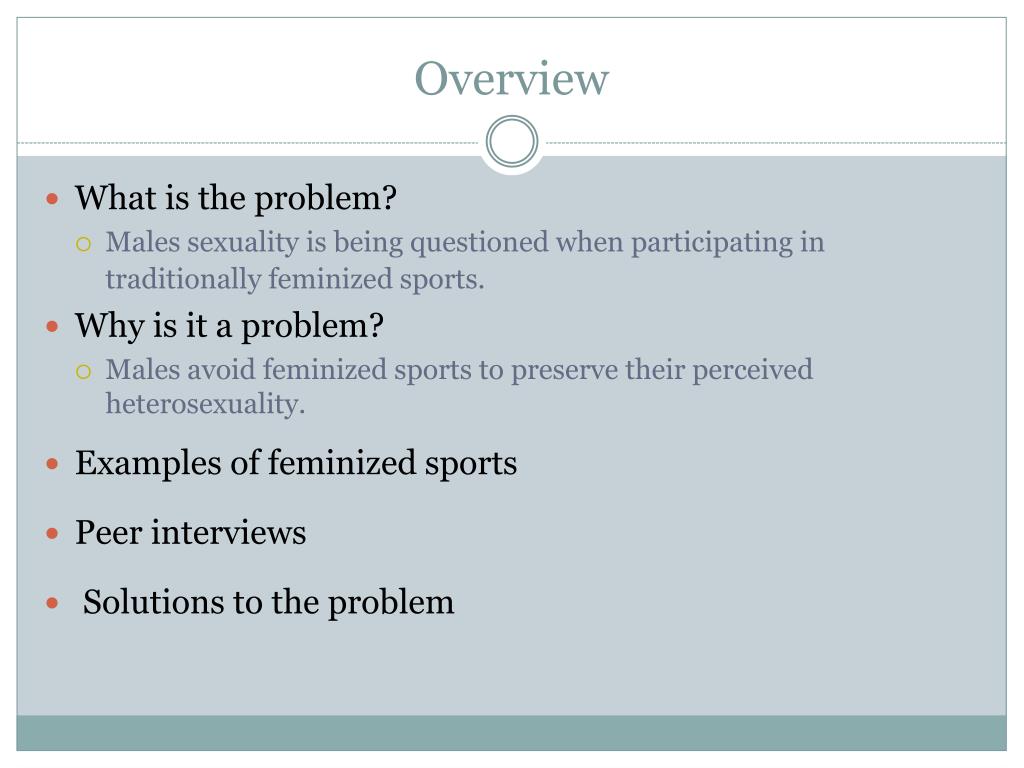Select the 'Solutions to the problem' line
This screenshot has width=1024, height=768.
[x=268, y=602]
